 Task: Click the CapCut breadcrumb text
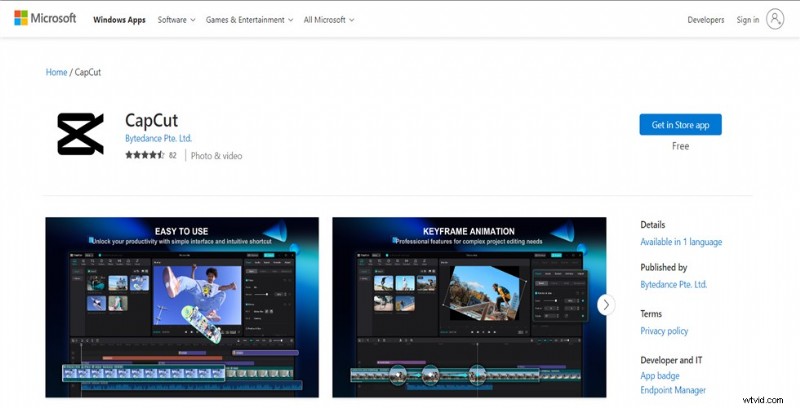point(88,72)
